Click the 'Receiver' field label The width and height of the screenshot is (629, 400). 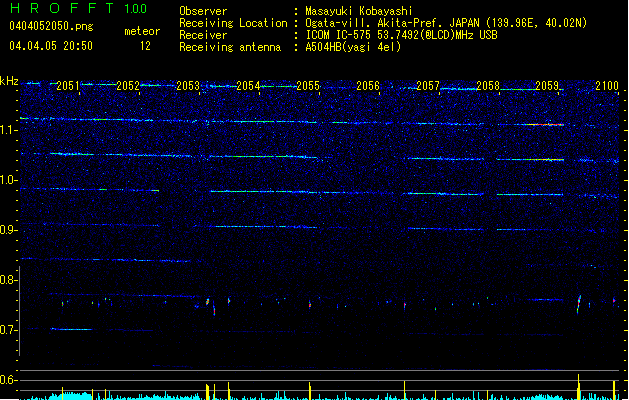(203, 35)
